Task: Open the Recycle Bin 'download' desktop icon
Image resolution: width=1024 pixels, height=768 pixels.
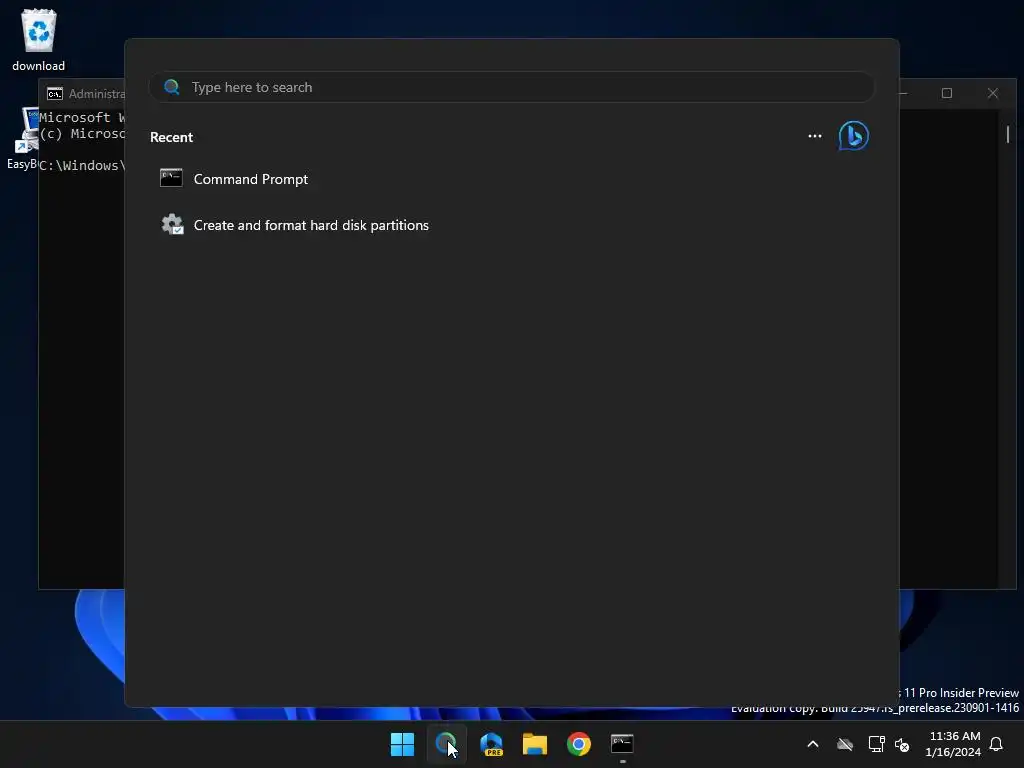Action: [39, 39]
